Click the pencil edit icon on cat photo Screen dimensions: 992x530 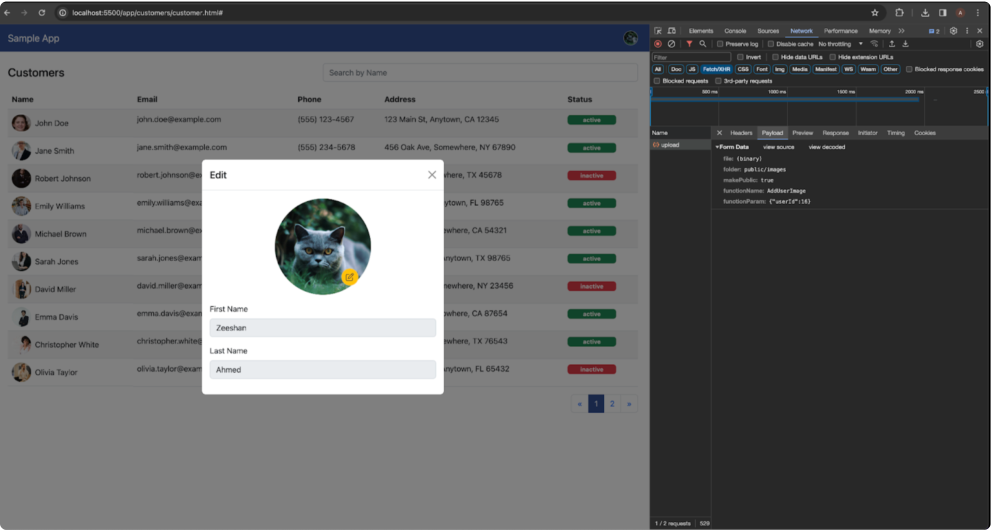350,277
